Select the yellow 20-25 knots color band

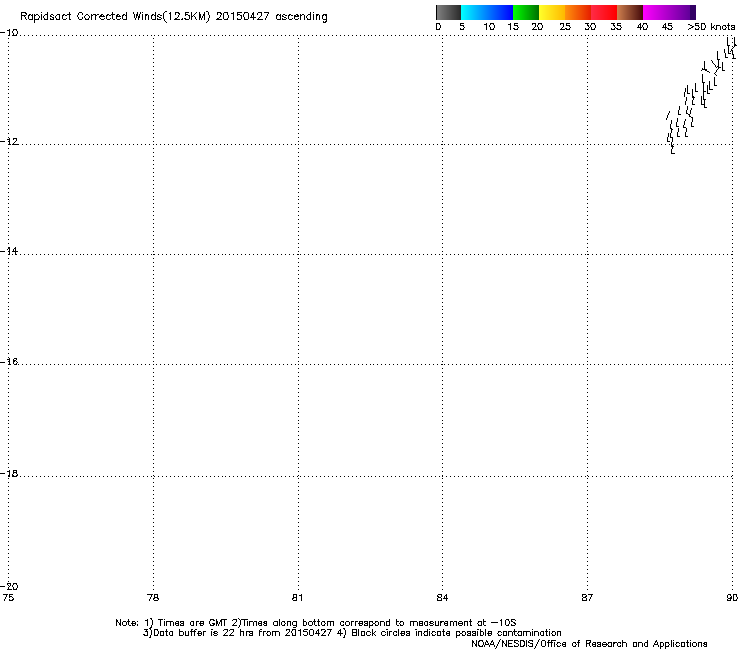(552, 12)
